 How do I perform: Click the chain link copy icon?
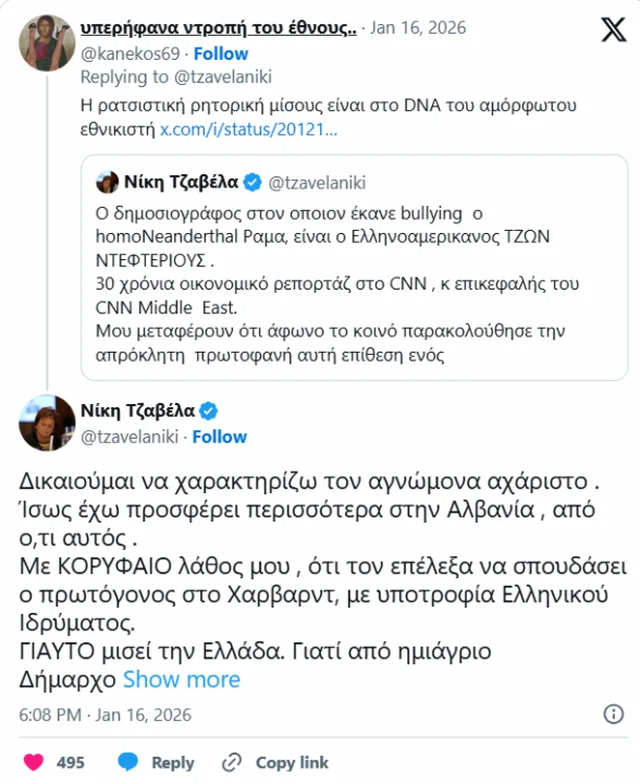pos(232,762)
